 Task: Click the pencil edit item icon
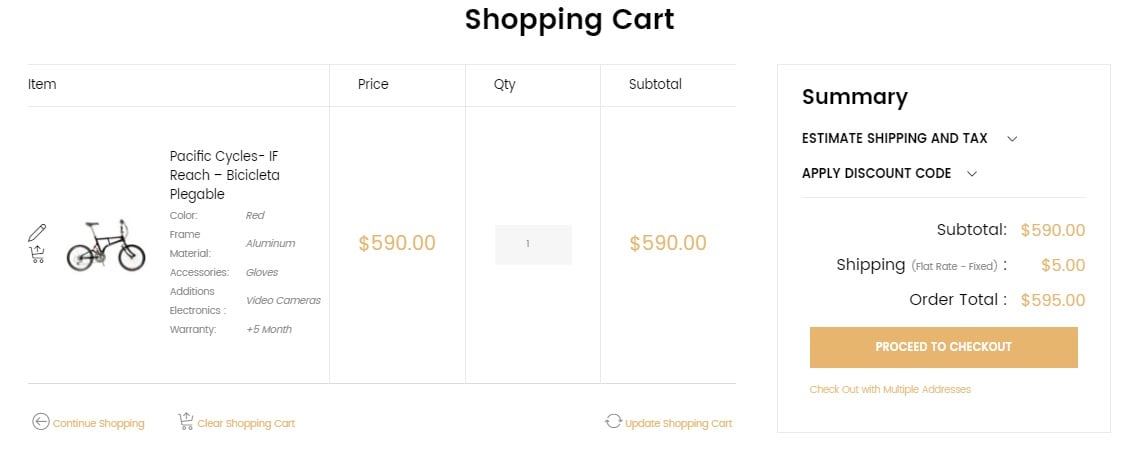tap(37, 232)
